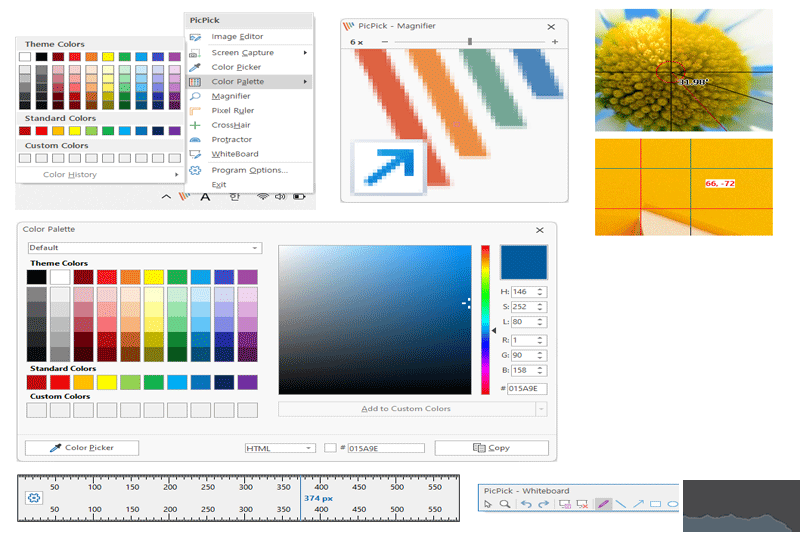This screenshot has width=800, height=533.
Task: Toggle the checkbox beside the HTML hex field
Action: coord(330,448)
